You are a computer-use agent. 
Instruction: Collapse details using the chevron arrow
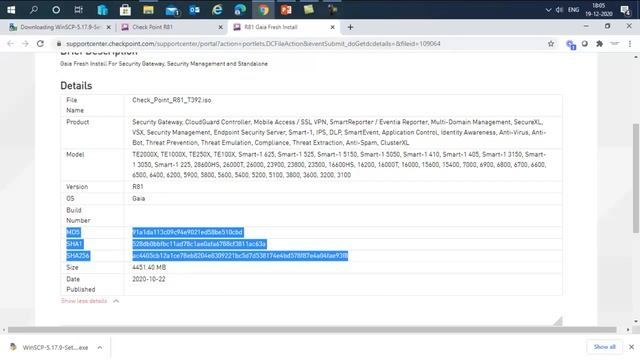(116, 301)
